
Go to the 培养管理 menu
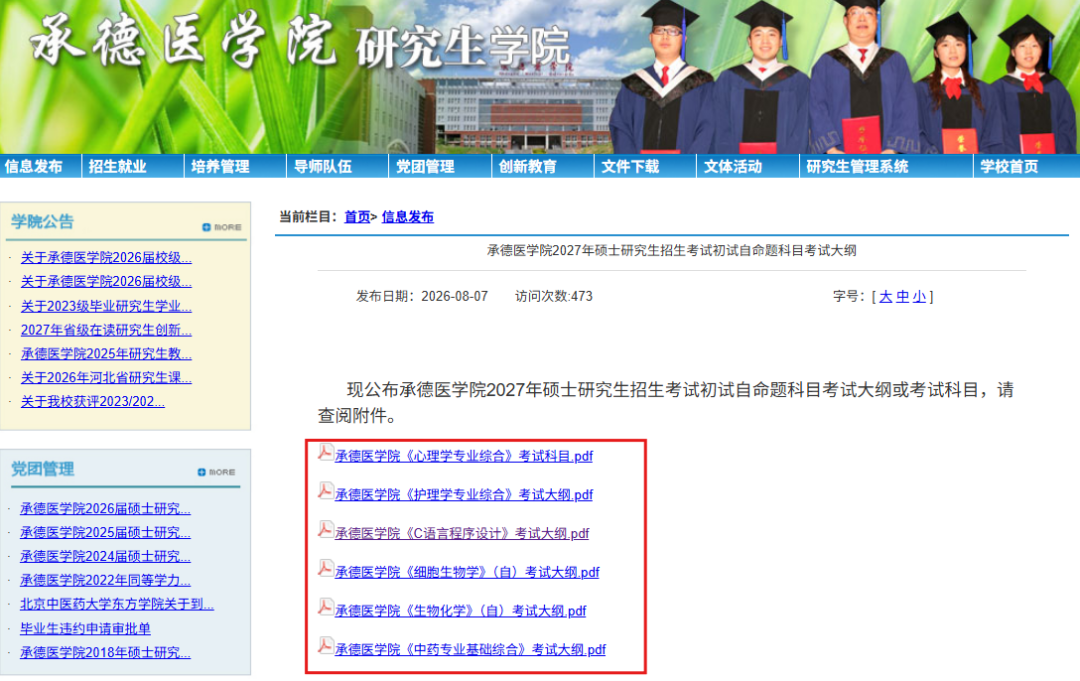pos(220,167)
